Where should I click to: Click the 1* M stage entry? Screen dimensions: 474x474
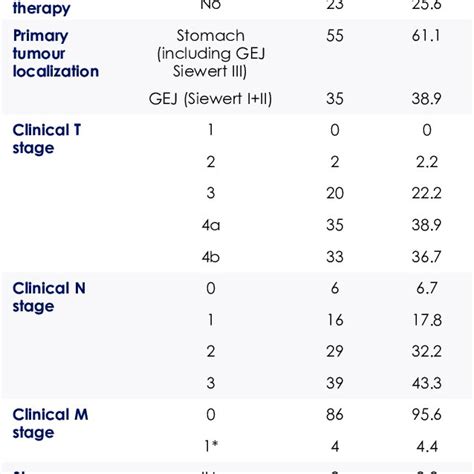(211, 446)
